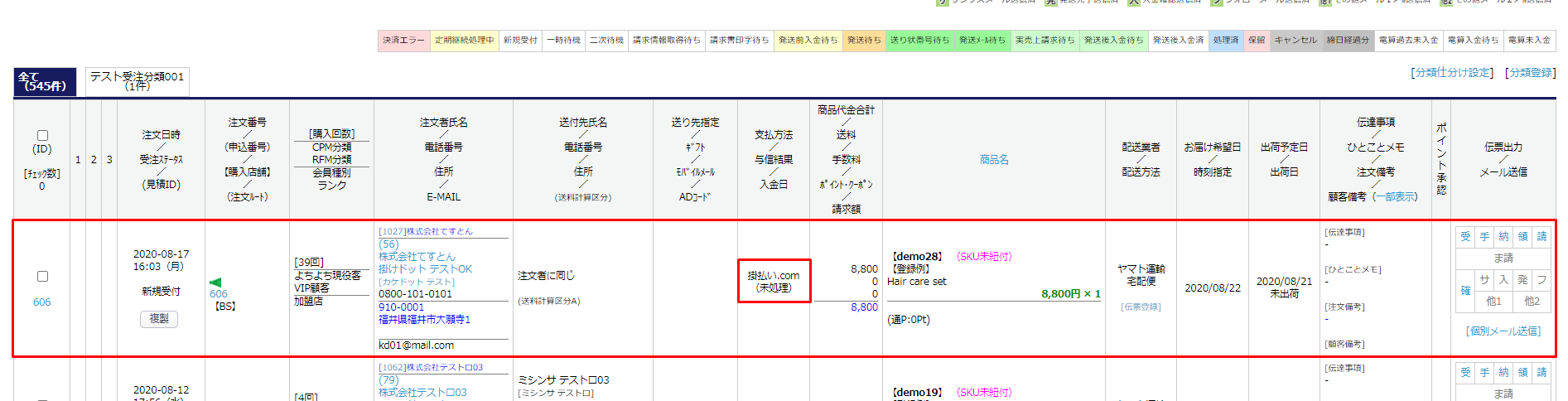Click the 手 slip icon in order 606 row

pyautogui.click(x=1484, y=237)
